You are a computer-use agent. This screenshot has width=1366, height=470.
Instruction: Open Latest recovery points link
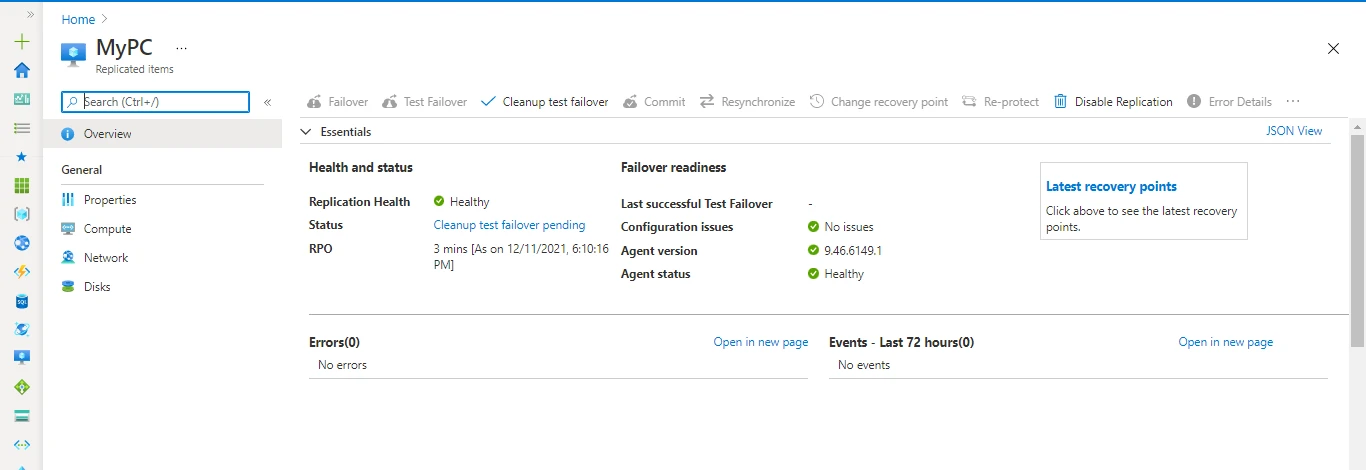point(1111,186)
